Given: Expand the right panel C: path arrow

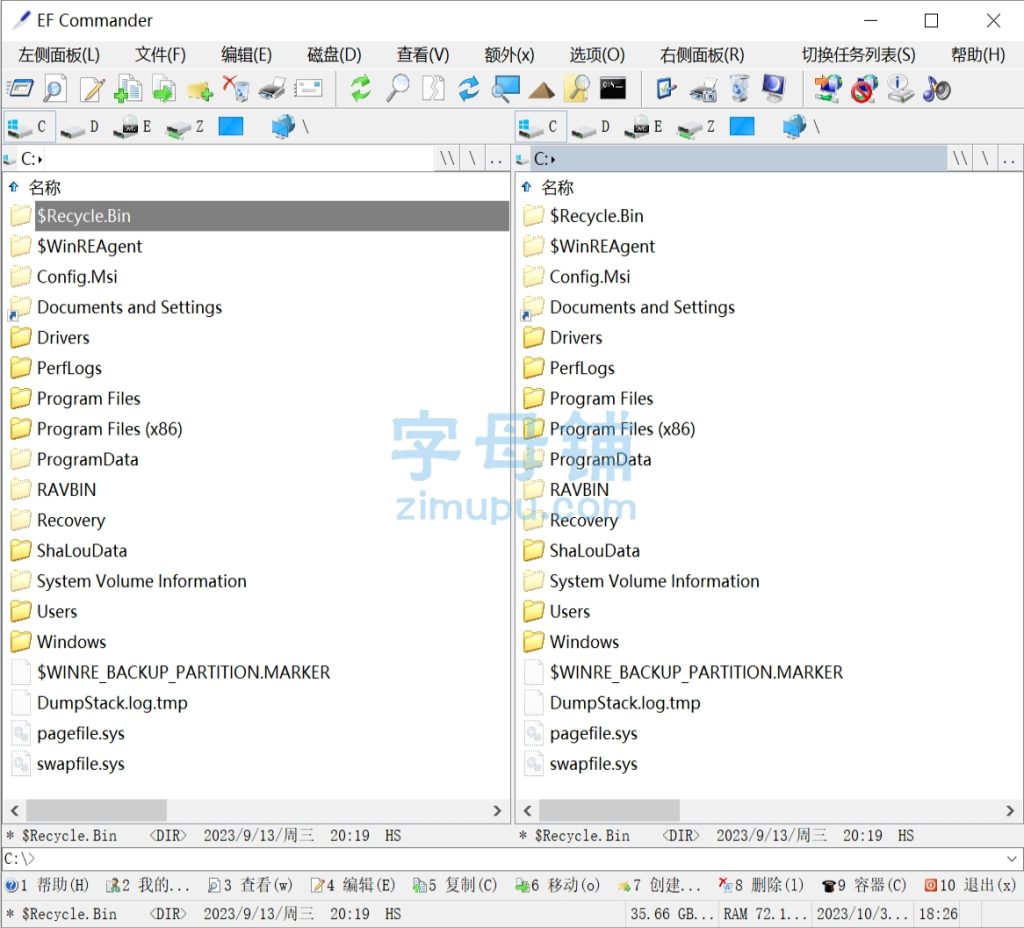Looking at the screenshot, I should click(x=553, y=159).
